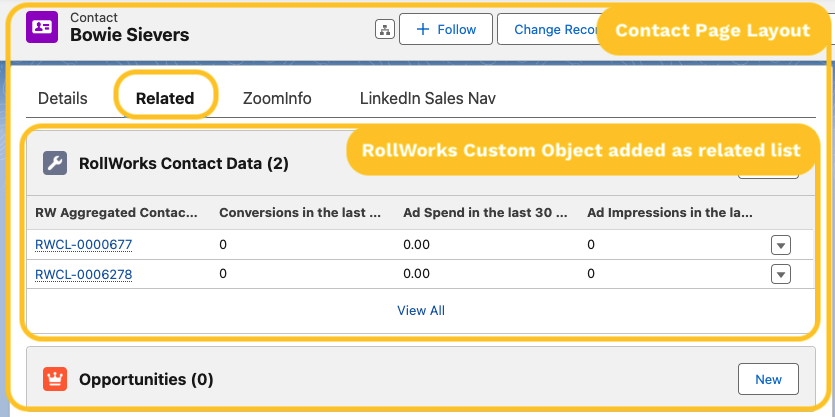835x417 pixels.
Task: Click the purple Contact record icon
Action: click(x=43, y=28)
